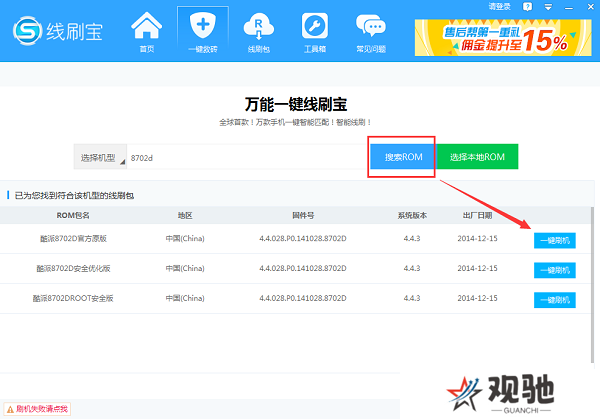600x419 pixels.
Task: Click the green 选择本地ROM button
Action: point(477,157)
